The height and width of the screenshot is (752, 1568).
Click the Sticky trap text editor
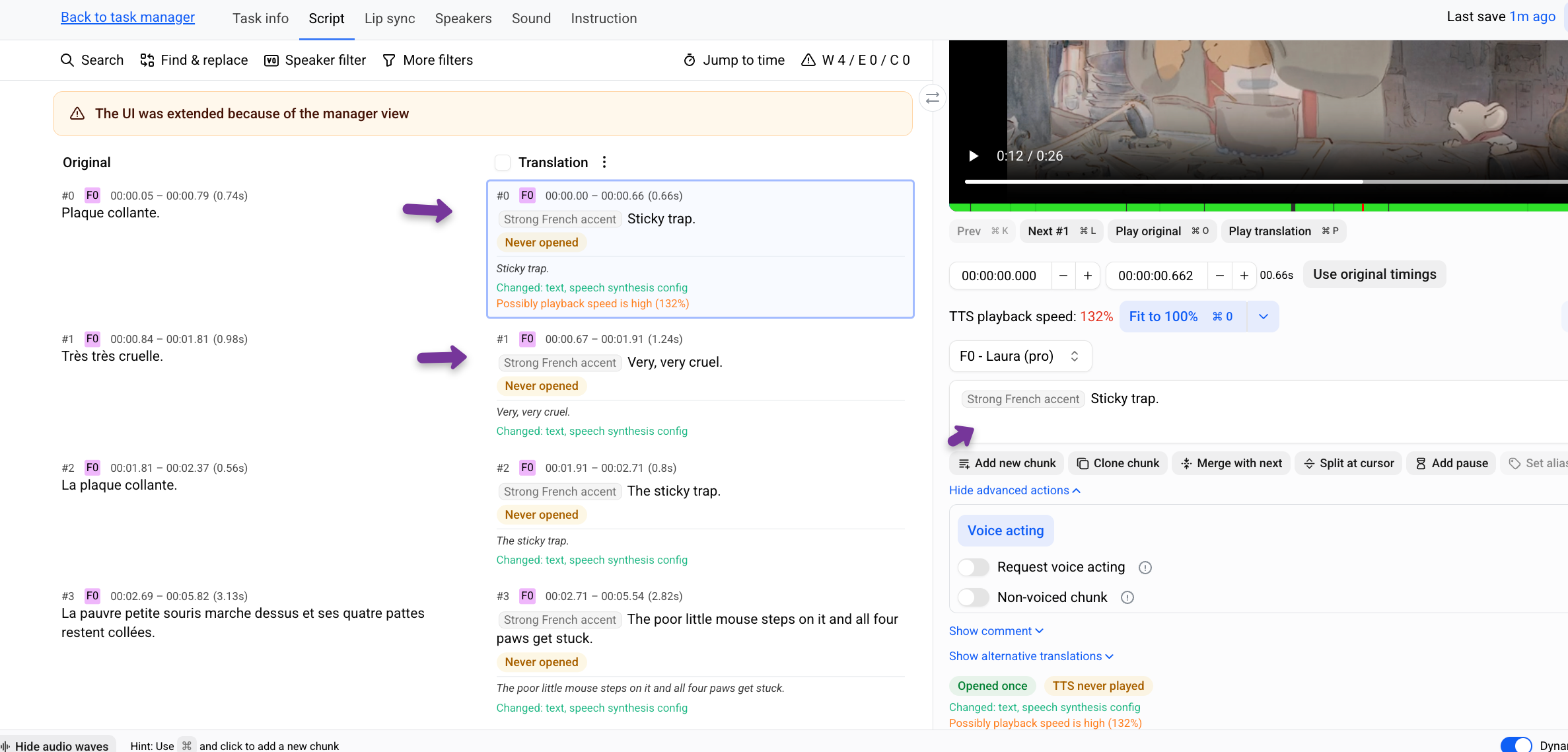click(1258, 411)
